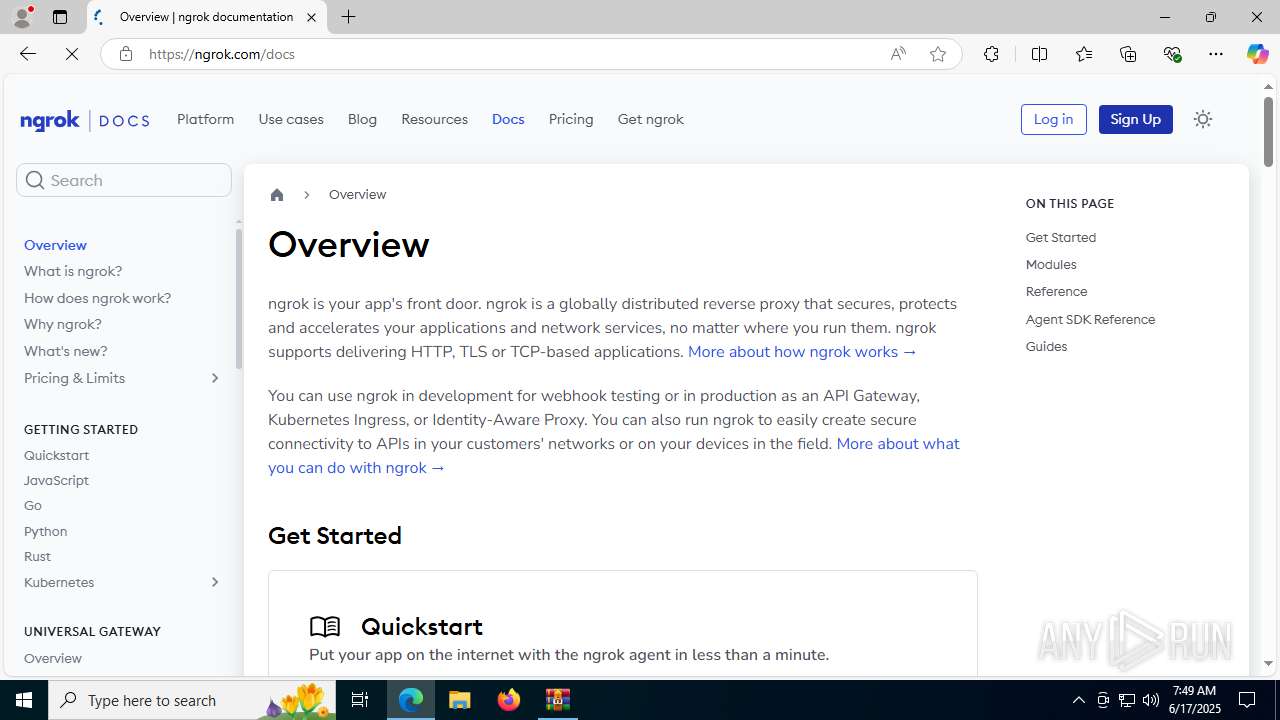Open Why ngrok? sidebar link
Viewport: 1280px width, 720px height.
click(x=62, y=324)
